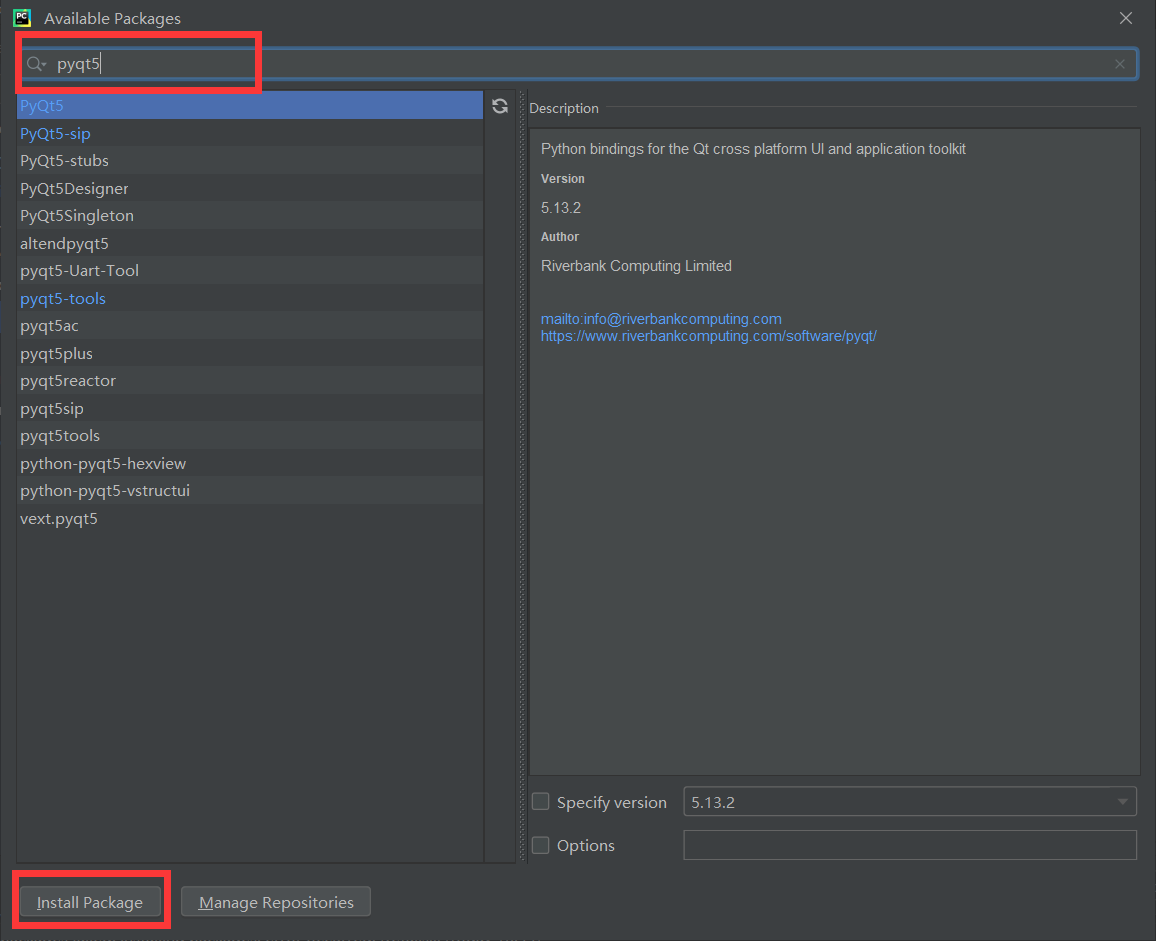Select the PyQt5-sip package

point(250,133)
